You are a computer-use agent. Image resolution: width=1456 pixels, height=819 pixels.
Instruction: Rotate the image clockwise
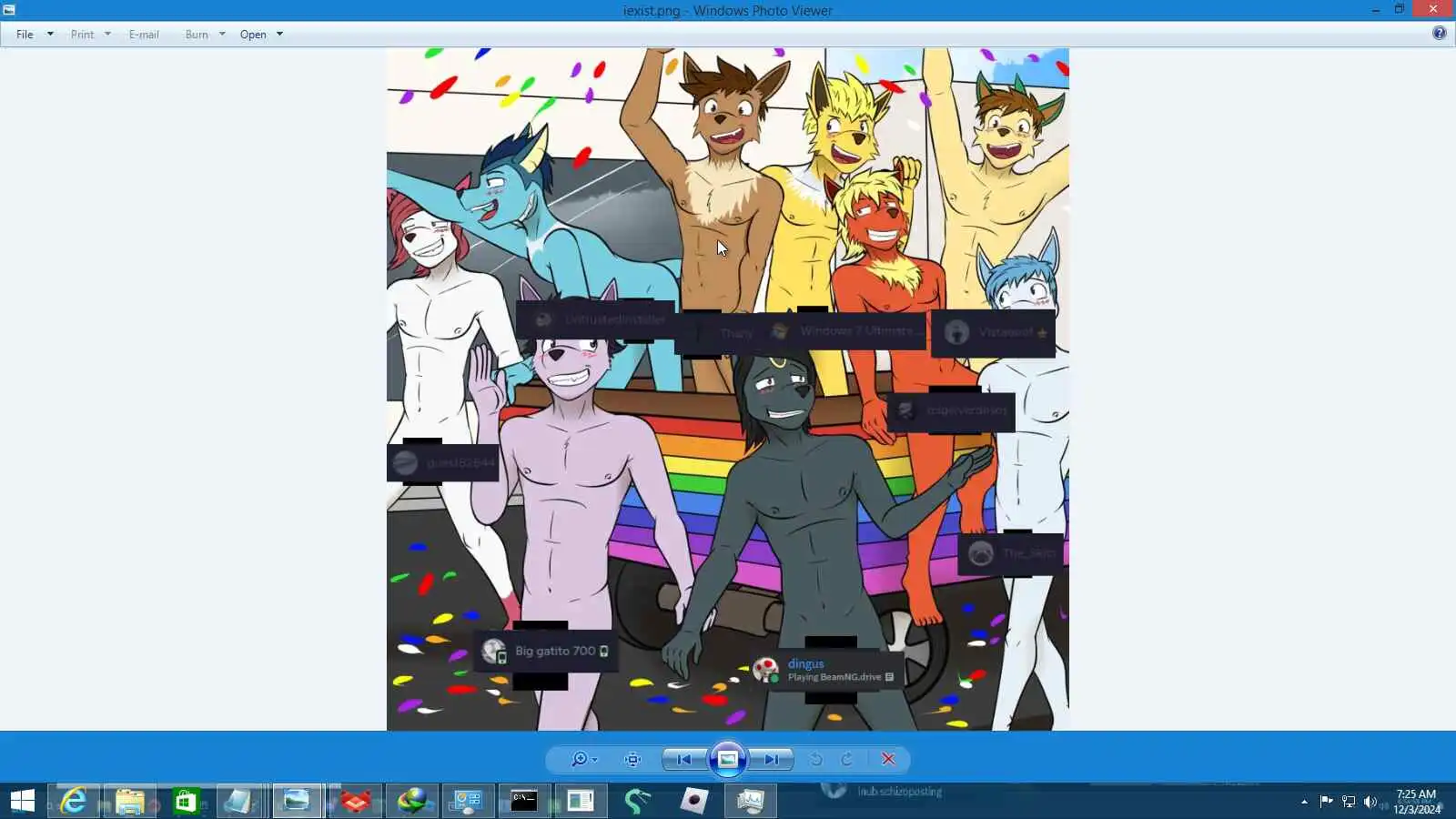pyautogui.click(x=847, y=759)
